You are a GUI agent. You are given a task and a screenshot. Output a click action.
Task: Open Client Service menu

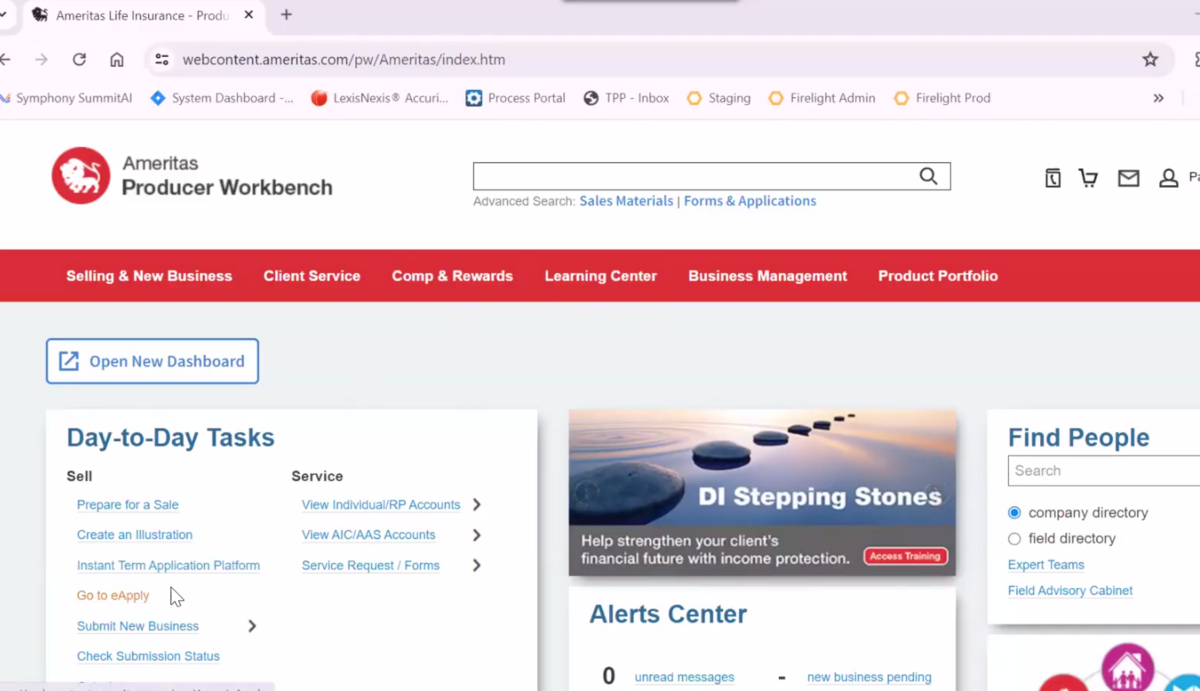(x=312, y=276)
